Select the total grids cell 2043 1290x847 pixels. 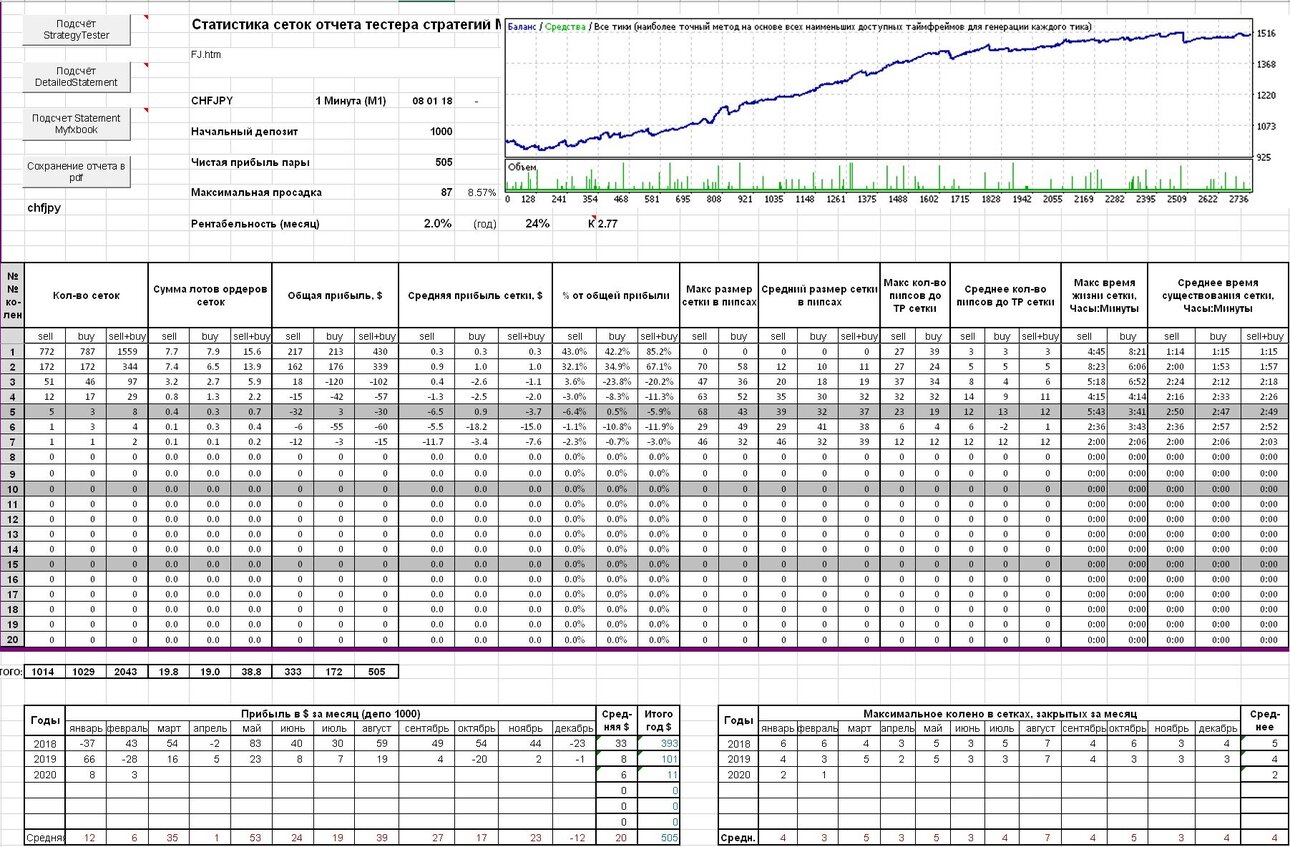pyautogui.click(x=127, y=672)
